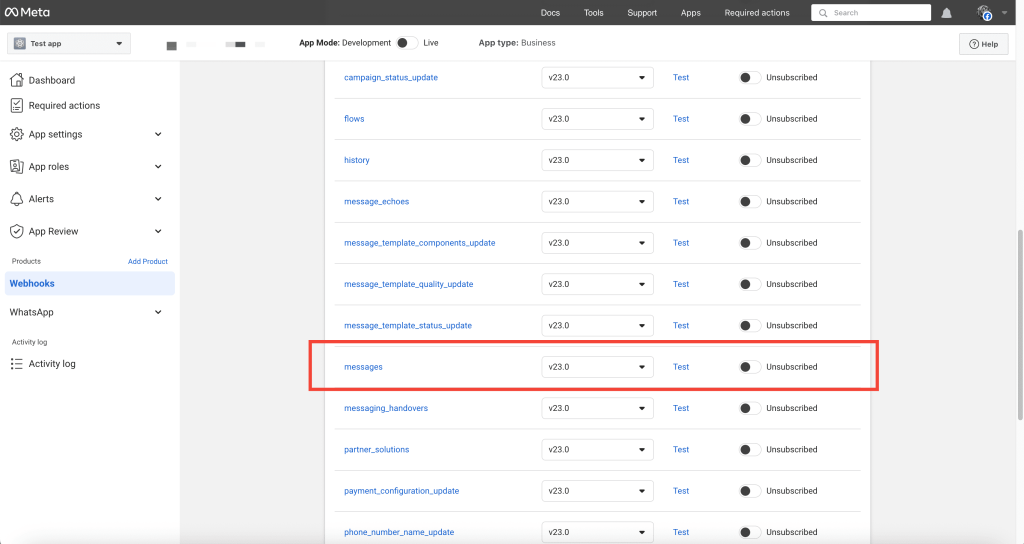Image resolution: width=1024 pixels, height=544 pixels.
Task: Click Test link for message_echoes
Action: pos(681,202)
